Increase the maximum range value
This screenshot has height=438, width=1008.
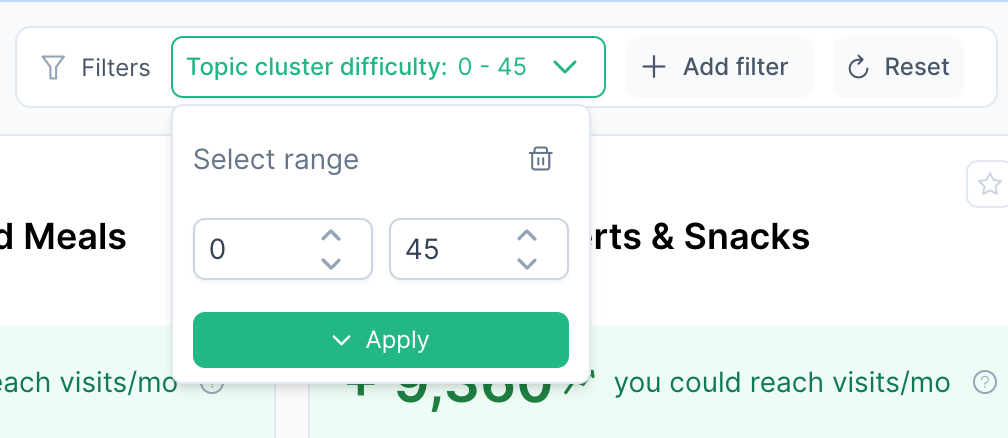[527, 236]
